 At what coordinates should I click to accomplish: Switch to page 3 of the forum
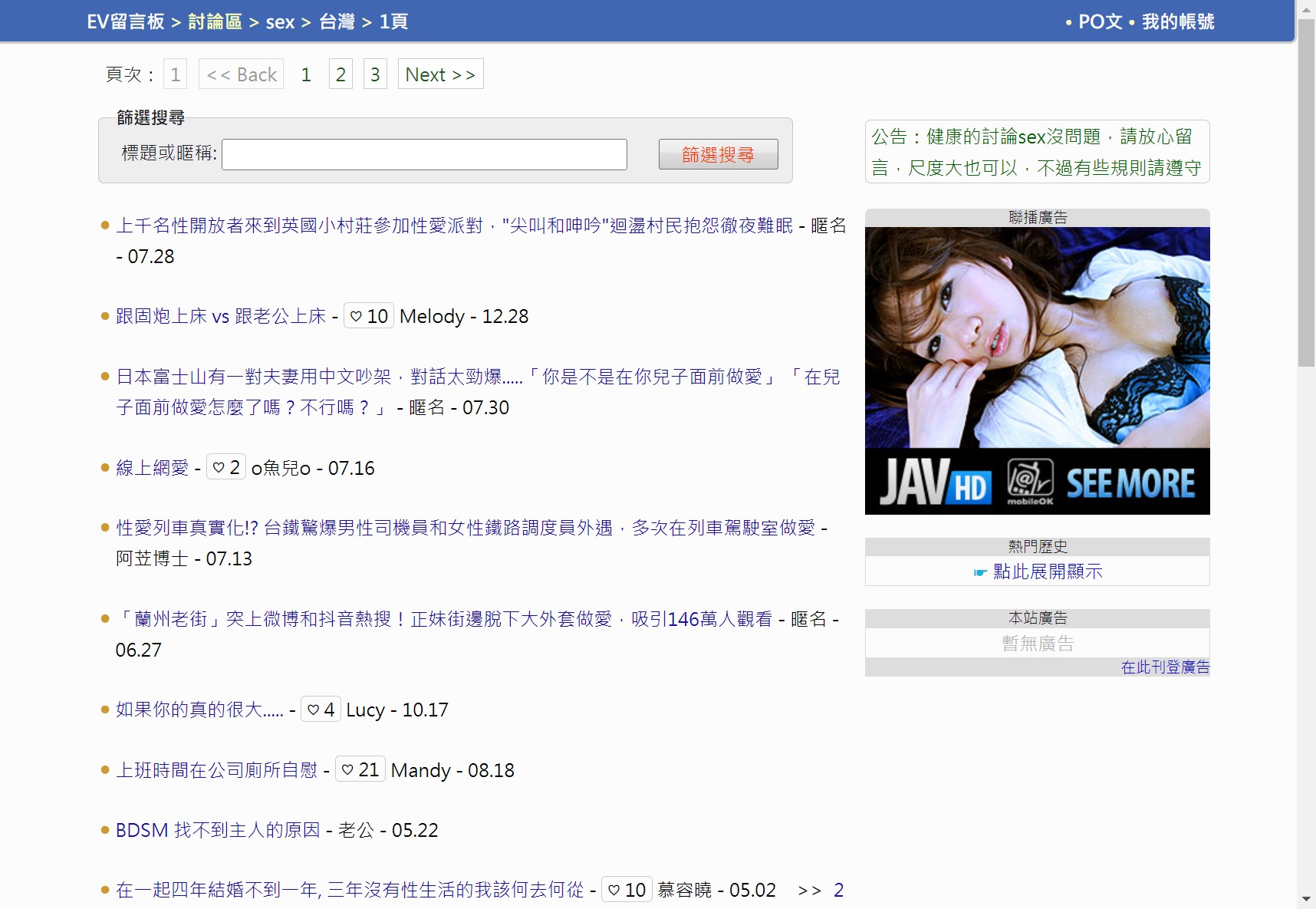(375, 74)
